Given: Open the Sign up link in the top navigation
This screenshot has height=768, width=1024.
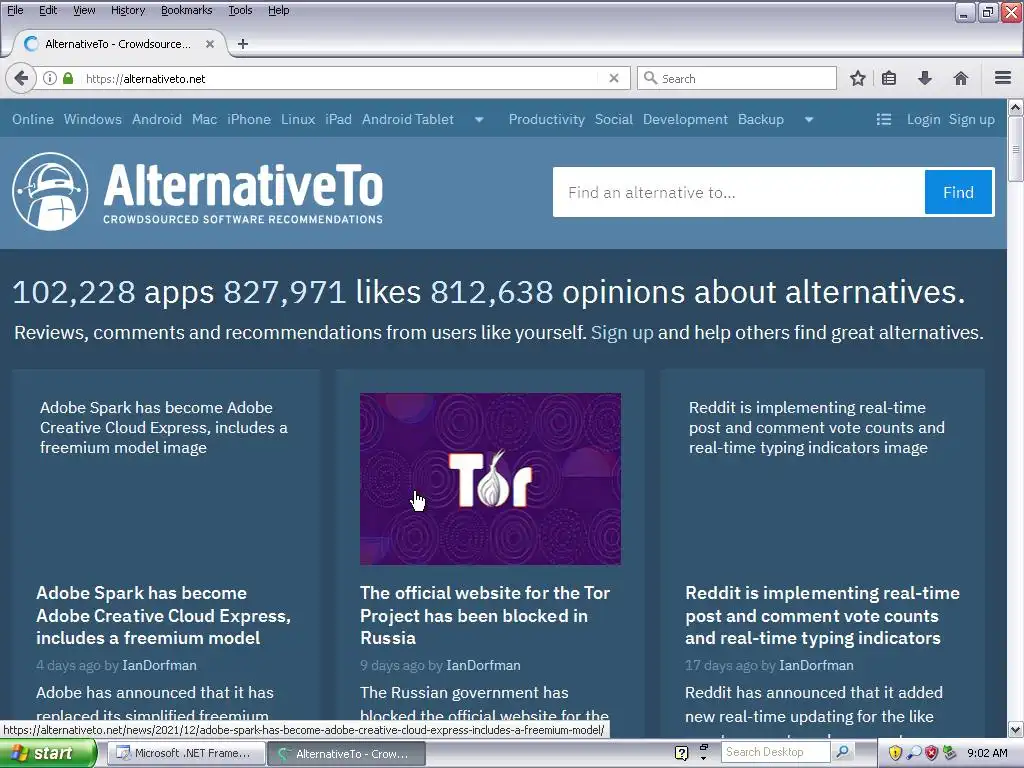Looking at the screenshot, I should click(x=971, y=120).
